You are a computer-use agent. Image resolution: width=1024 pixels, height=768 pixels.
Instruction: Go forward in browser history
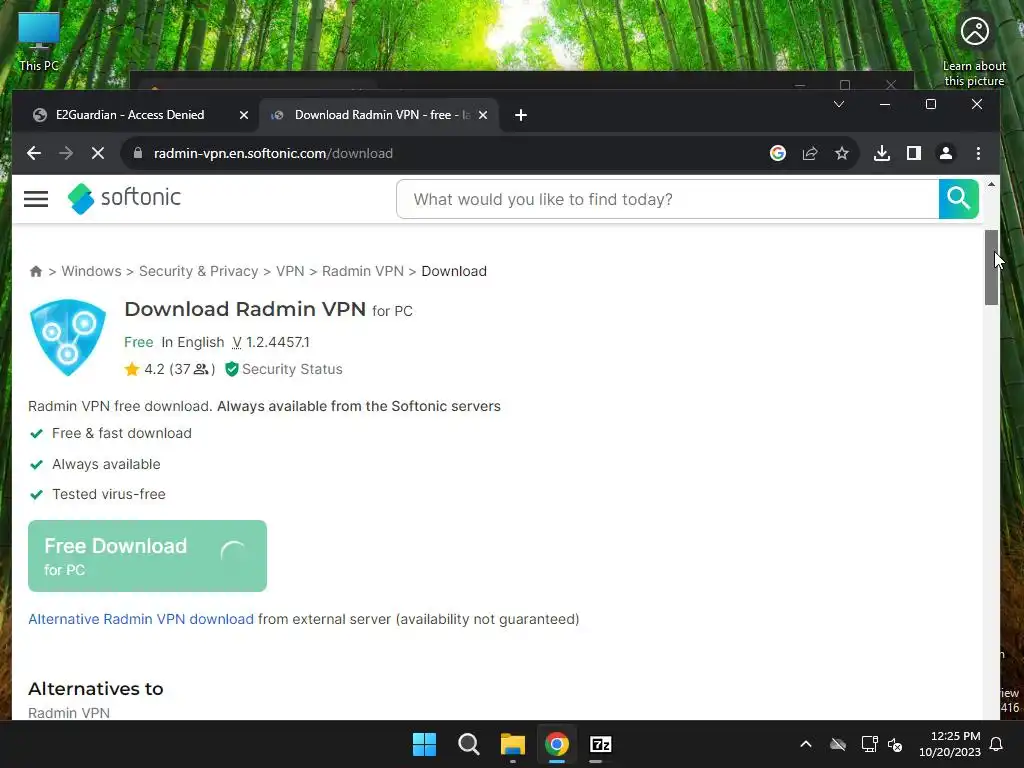66,153
